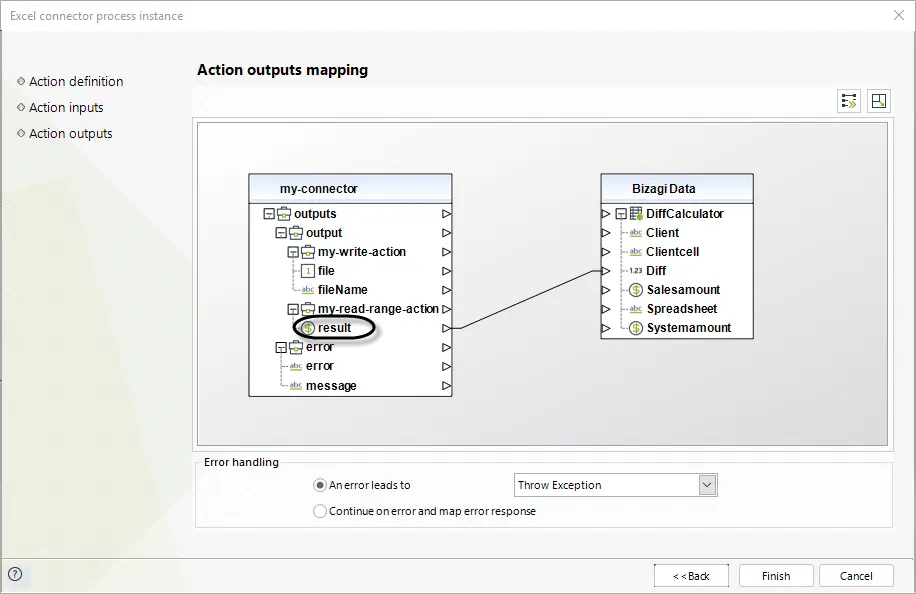Click the input arrow beside Spreadsheet
Screen dimensions: 916x594
point(606,309)
